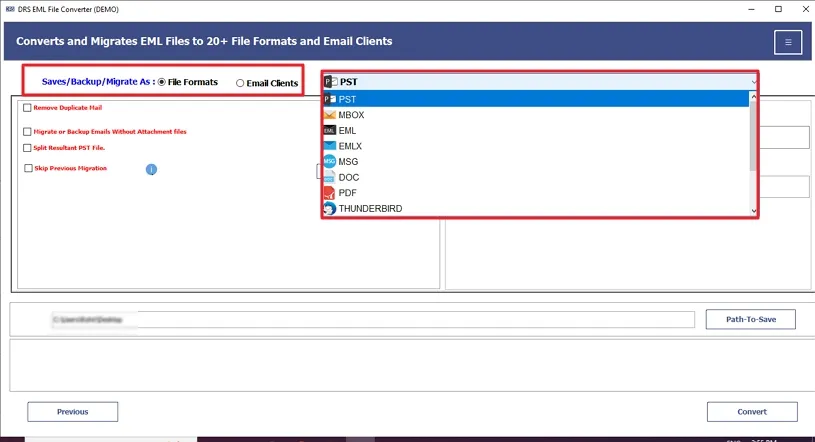Click the DOC document icon

point(330,177)
